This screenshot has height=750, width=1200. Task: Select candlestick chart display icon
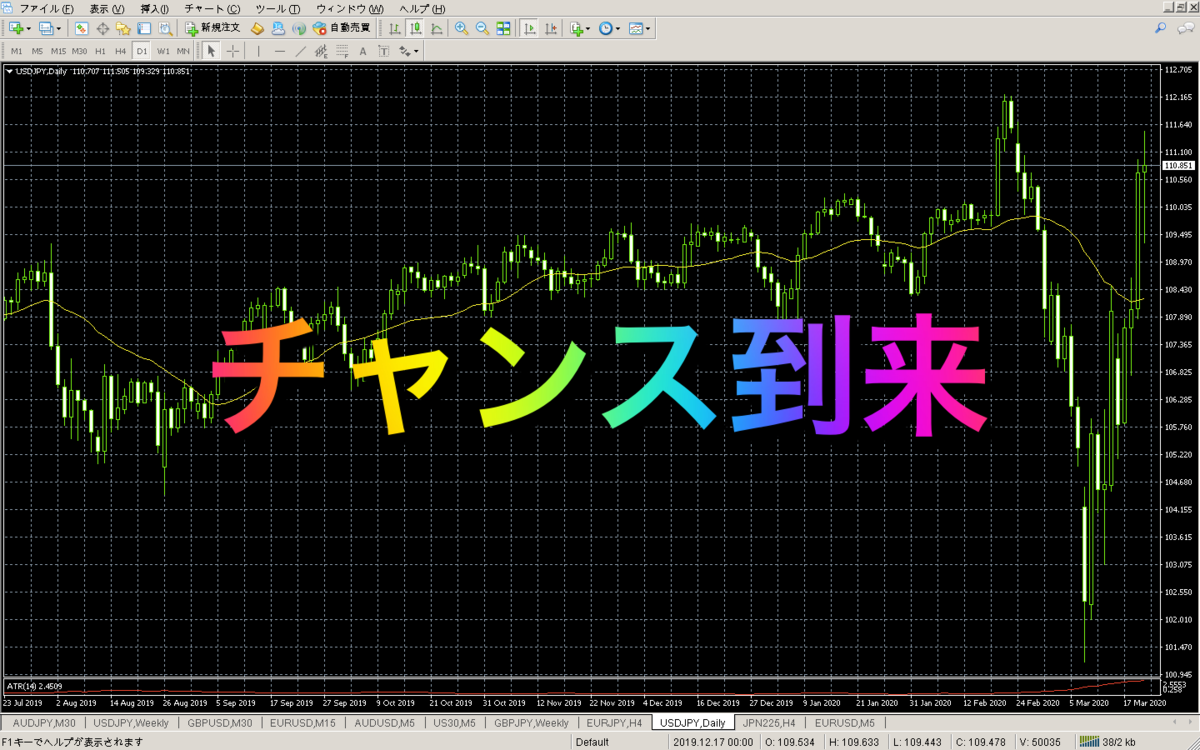[415, 28]
